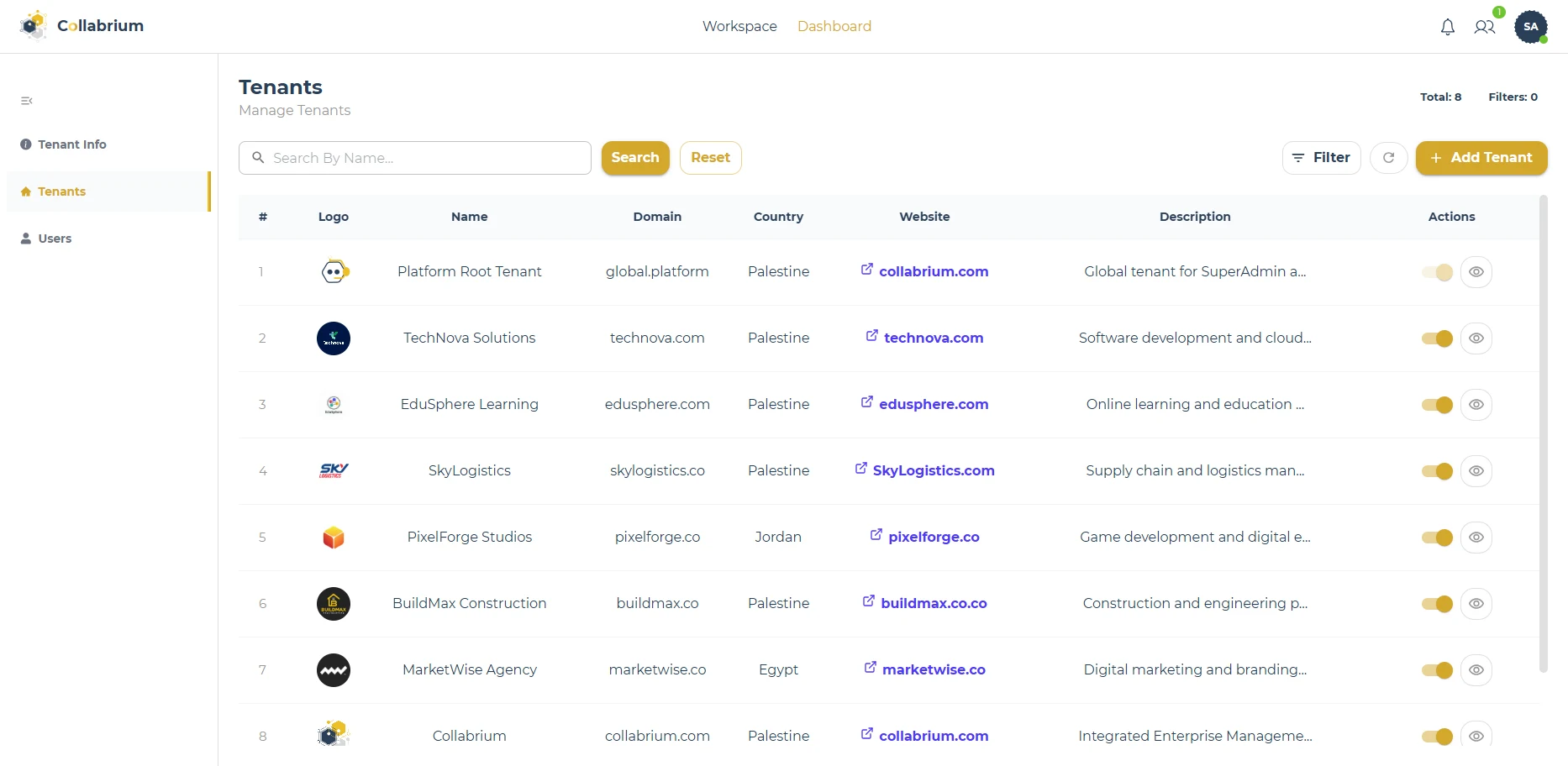The height and width of the screenshot is (766, 1568).
Task: Open pixelforge.co website link
Action: pyautogui.click(x=924, y=537)
